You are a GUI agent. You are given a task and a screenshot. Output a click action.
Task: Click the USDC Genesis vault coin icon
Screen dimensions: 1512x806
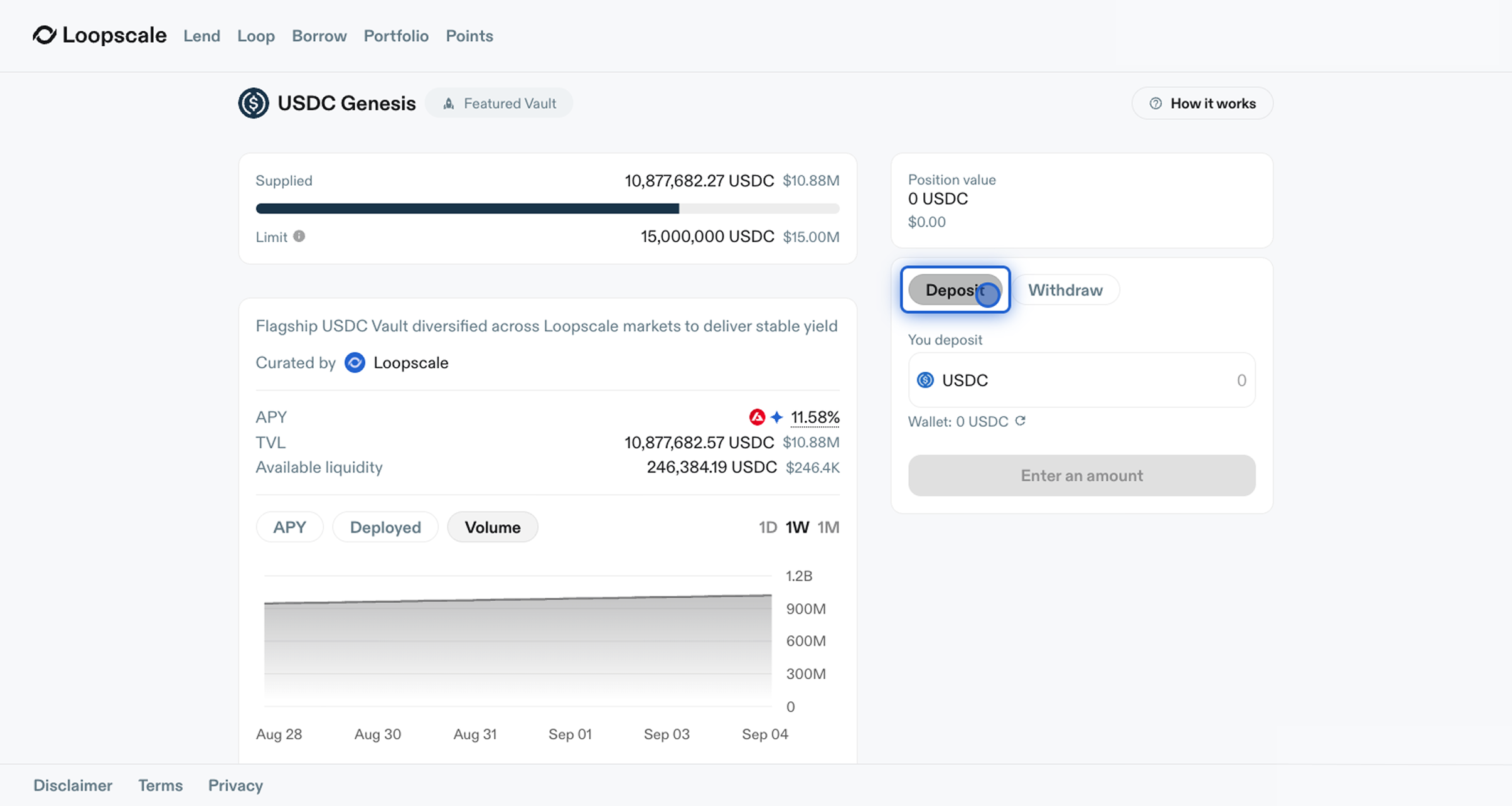[254, 103]
